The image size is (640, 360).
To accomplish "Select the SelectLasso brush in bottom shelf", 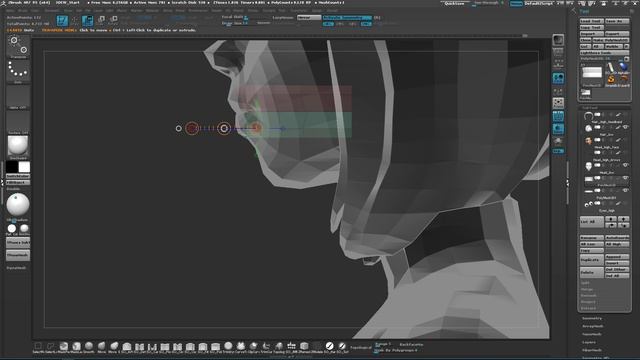I will 51,347.
